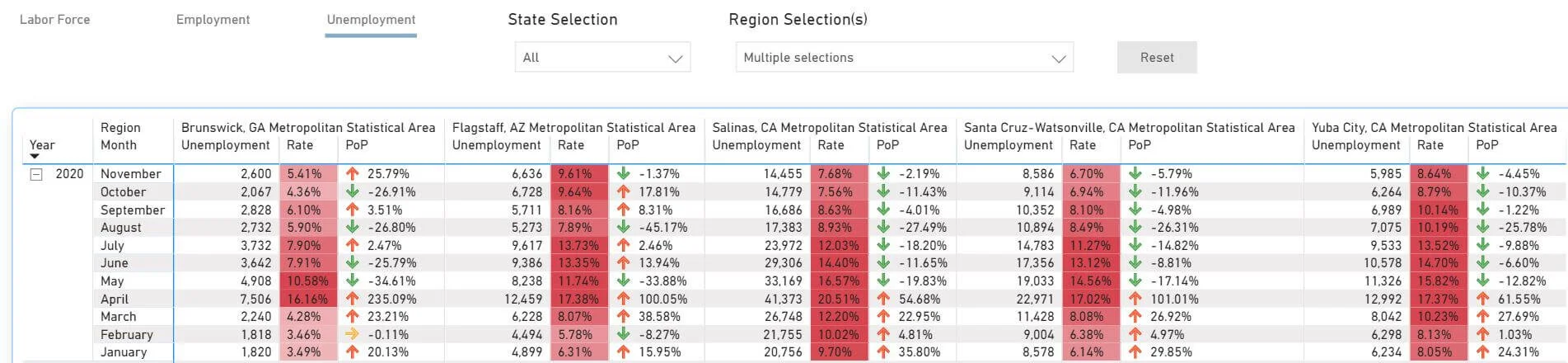Select the August month row label
The image size is (1568, 363).
[x=121, y=228]
